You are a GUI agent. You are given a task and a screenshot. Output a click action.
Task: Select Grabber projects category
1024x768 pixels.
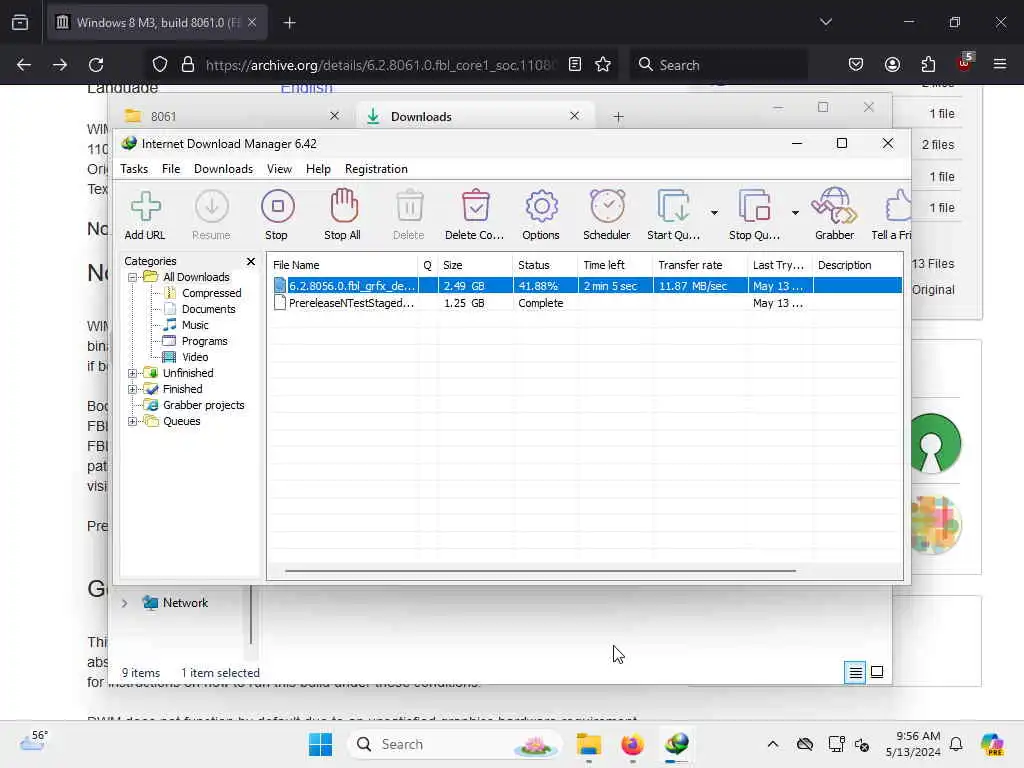[204, 405]
